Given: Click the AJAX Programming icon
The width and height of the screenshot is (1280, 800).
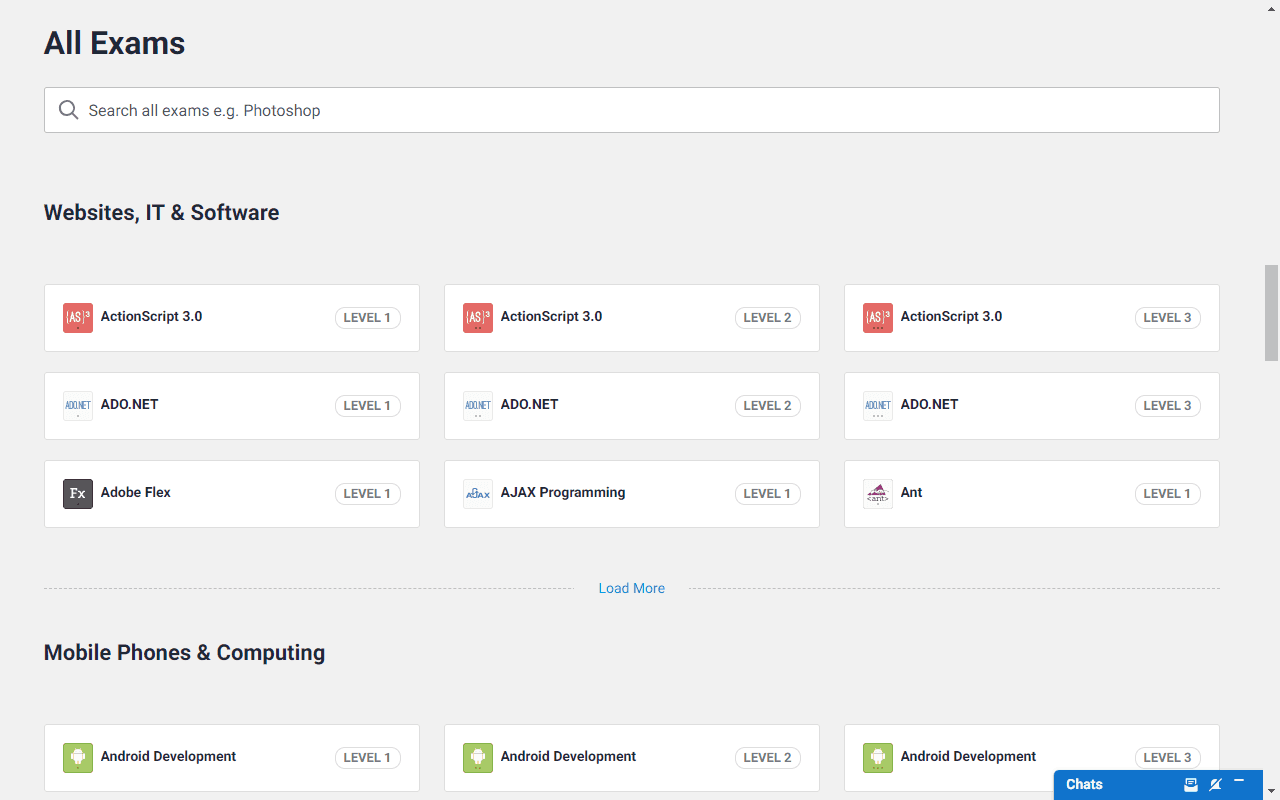Looking at the screenshot, I should click(478, 494).
